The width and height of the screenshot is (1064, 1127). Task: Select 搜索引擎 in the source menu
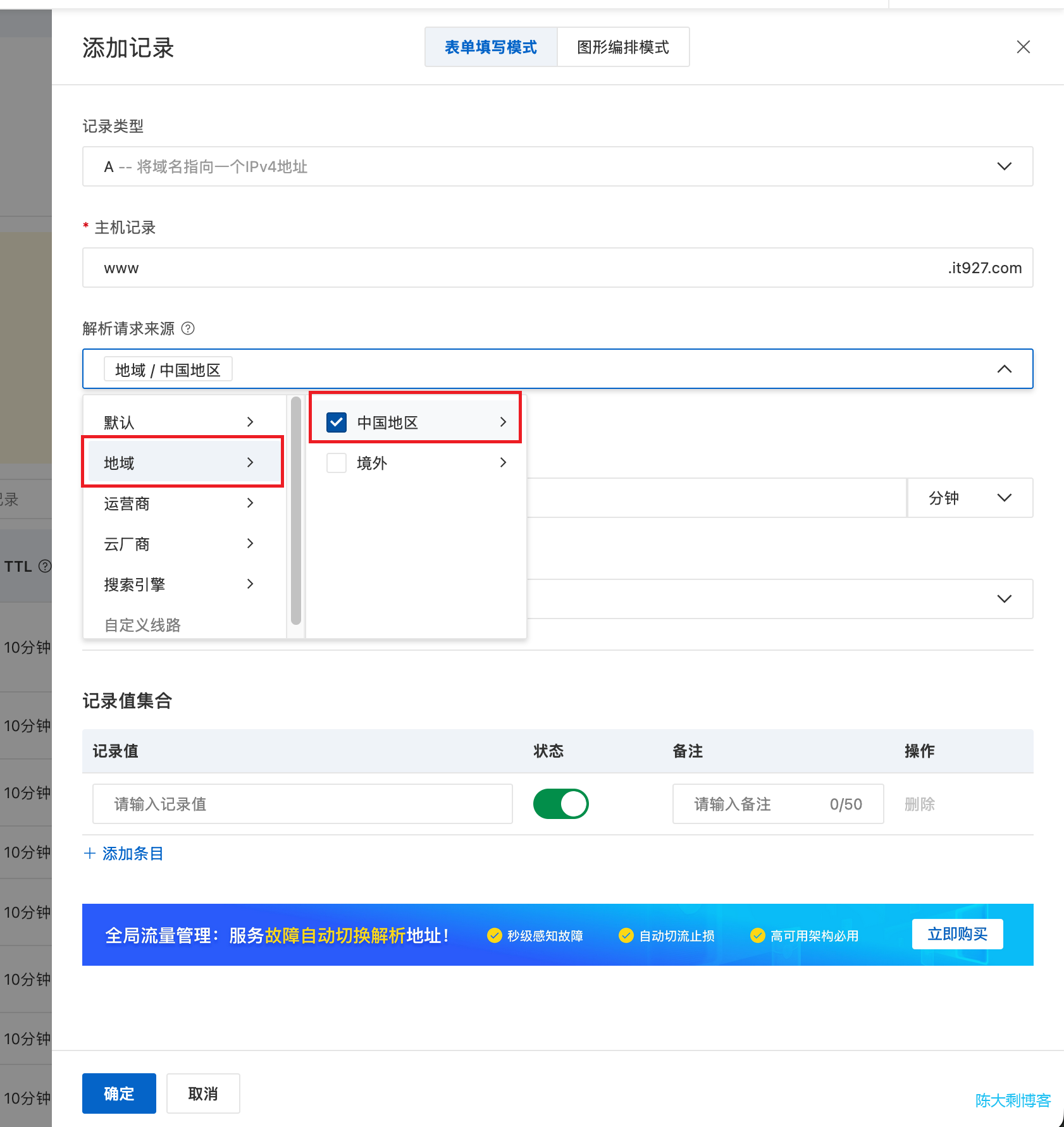[x=183, y=584]
